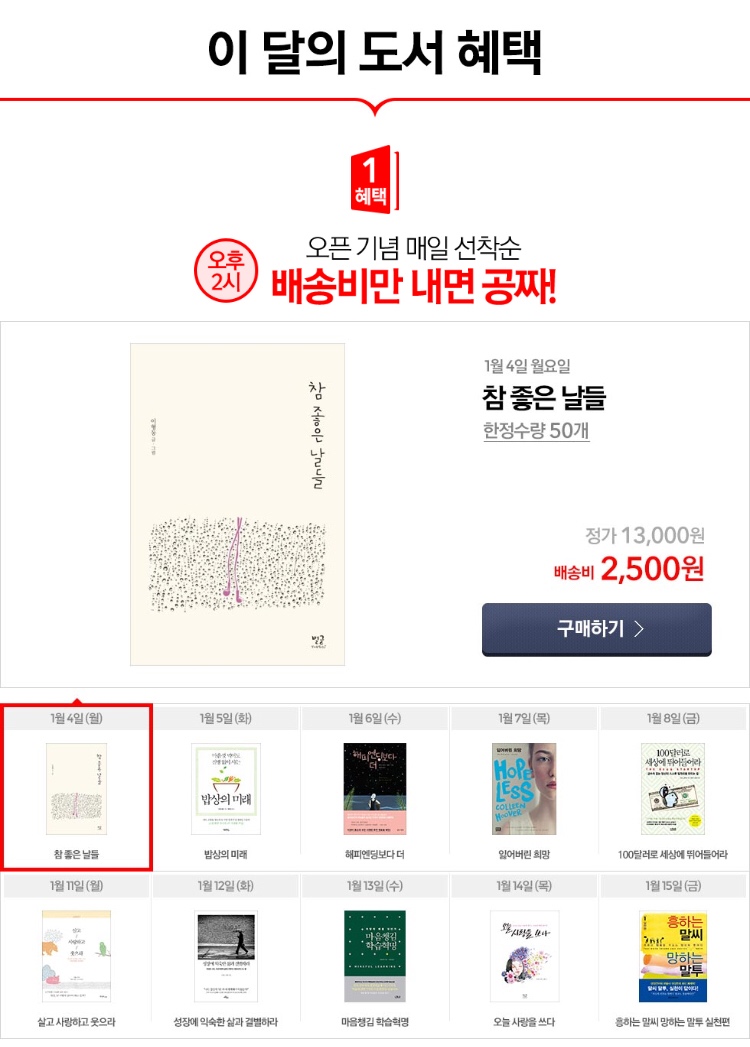Click the 한정수량 50개 underlined link
The height and width of the screenshot is (1047, 750).
tap(536, 431)
